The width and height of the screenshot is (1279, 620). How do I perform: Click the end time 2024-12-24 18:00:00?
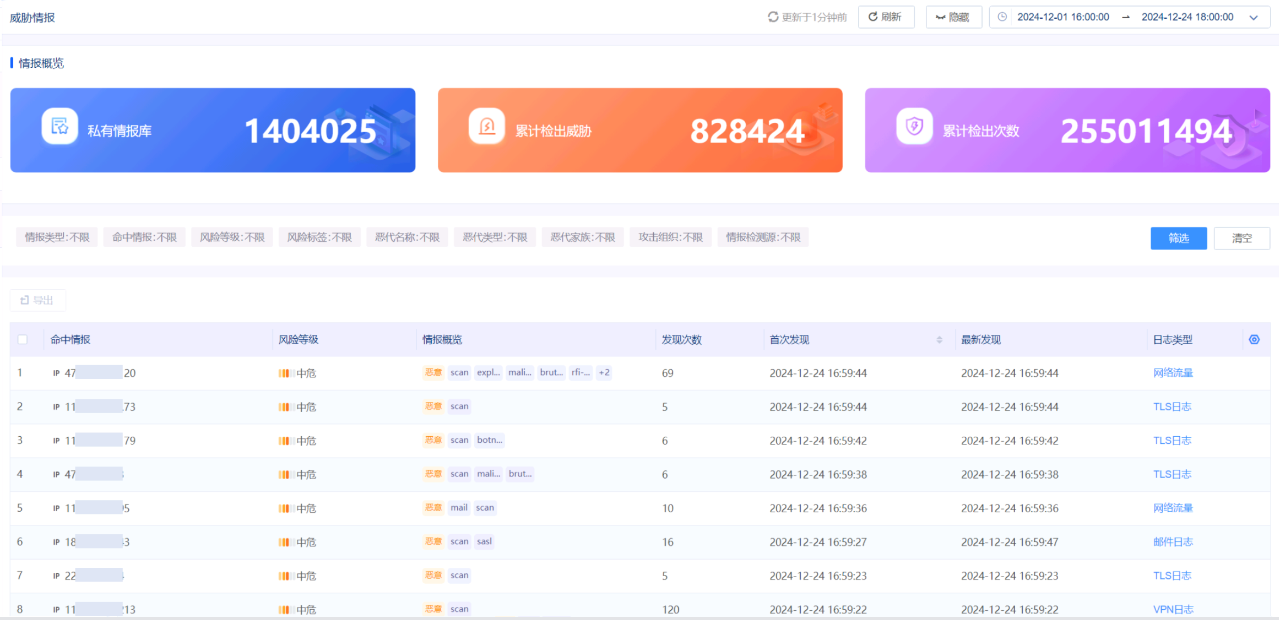click(1187, 17)
